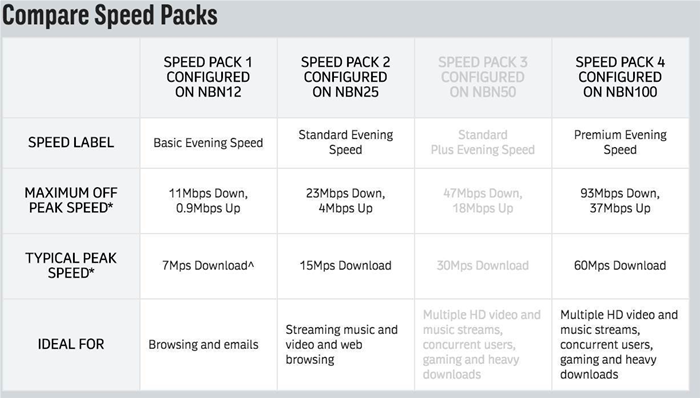Viewport: 700px width, 398px height.
Task: Select Speed Pack 1 NBN12 column header
Action: [x=208, y=77]
